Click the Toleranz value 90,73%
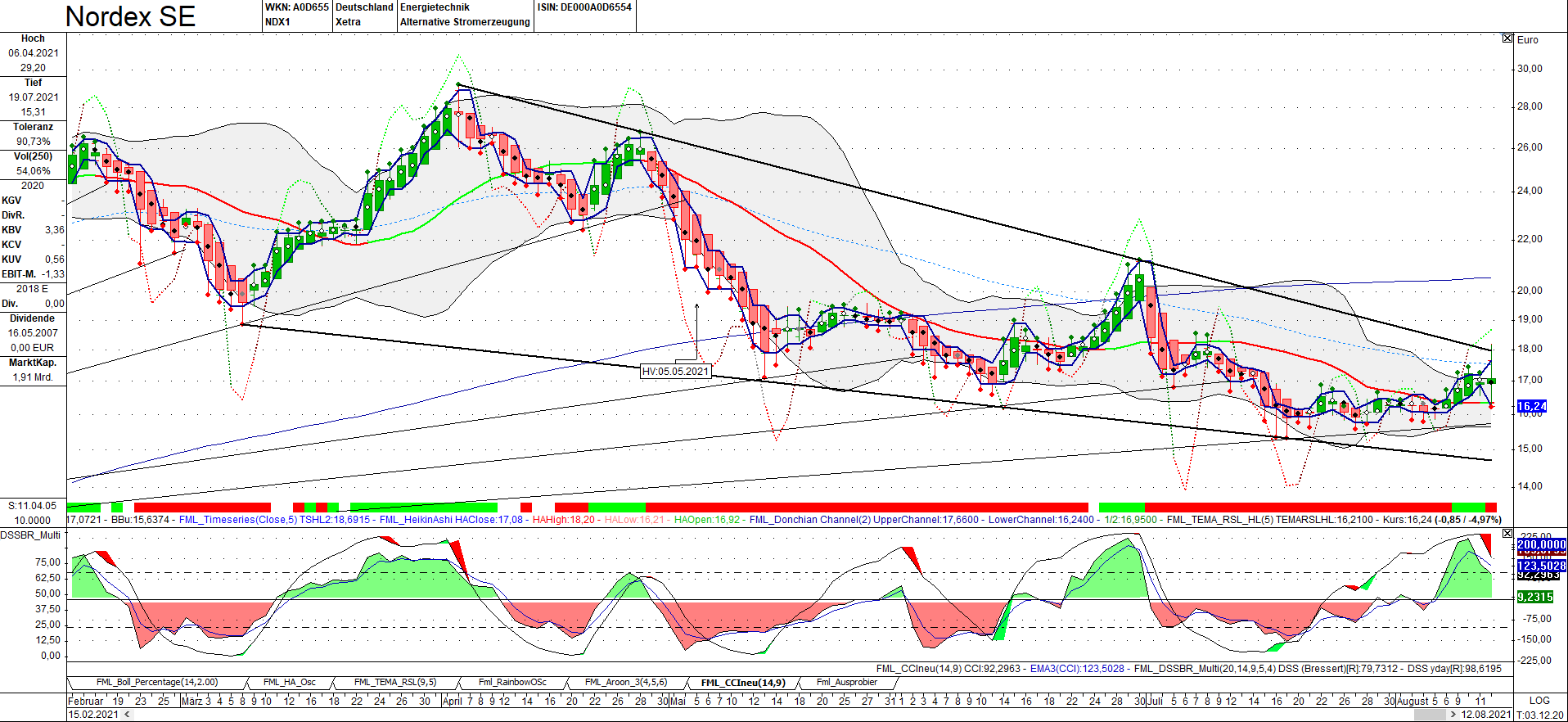Viewport: 1568px width, 722px height. 34,142
